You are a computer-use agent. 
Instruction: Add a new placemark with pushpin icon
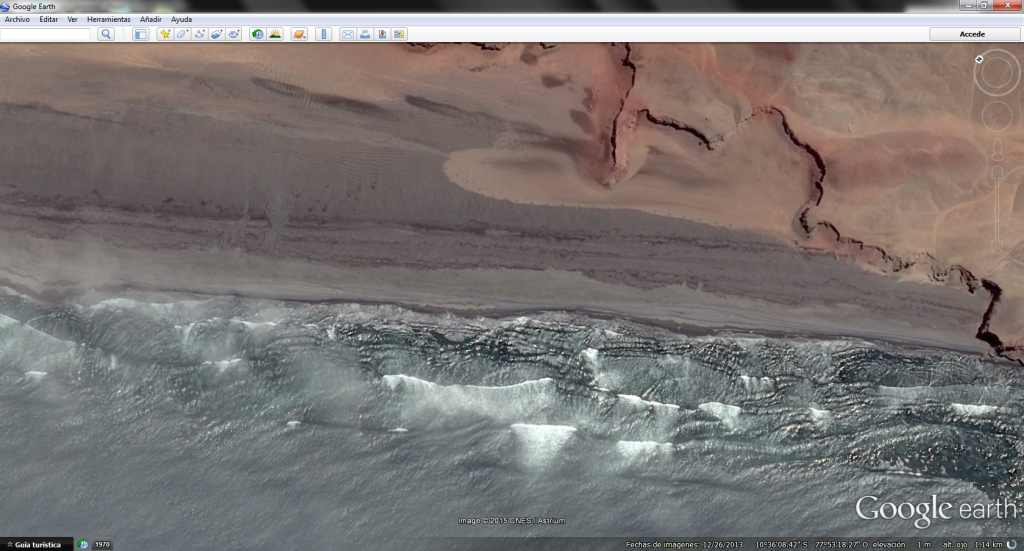pyautogui.click(x=165, y=34)
